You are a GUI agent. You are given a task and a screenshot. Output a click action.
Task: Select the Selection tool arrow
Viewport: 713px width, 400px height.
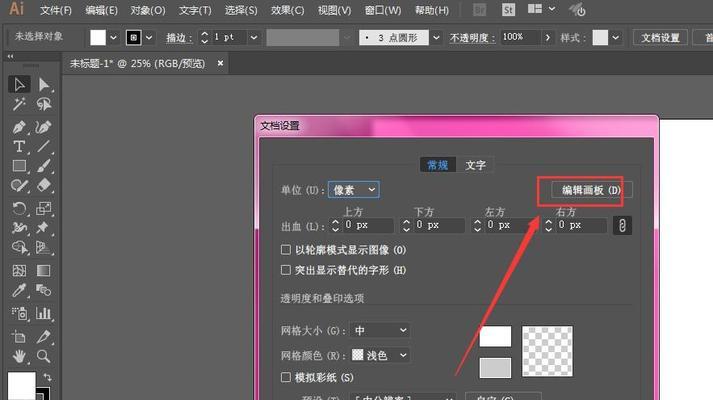(x=19, y=85)
